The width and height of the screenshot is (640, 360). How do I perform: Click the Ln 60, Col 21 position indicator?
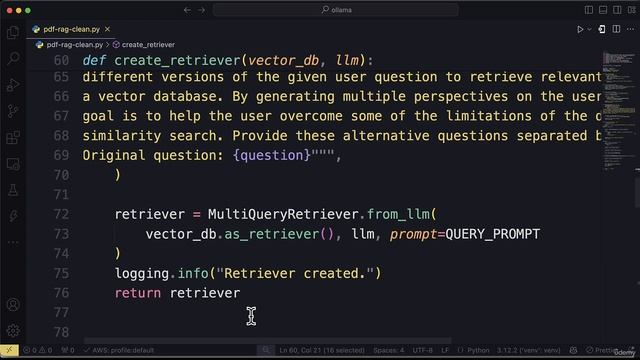point(322,350)
